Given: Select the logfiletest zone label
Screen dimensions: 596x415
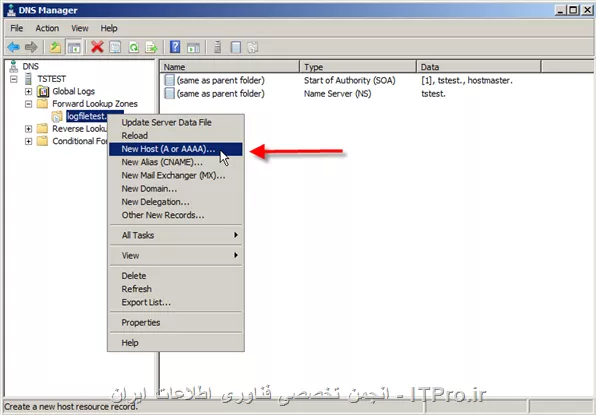Looking at the screenshot, I should pos(87,116).
